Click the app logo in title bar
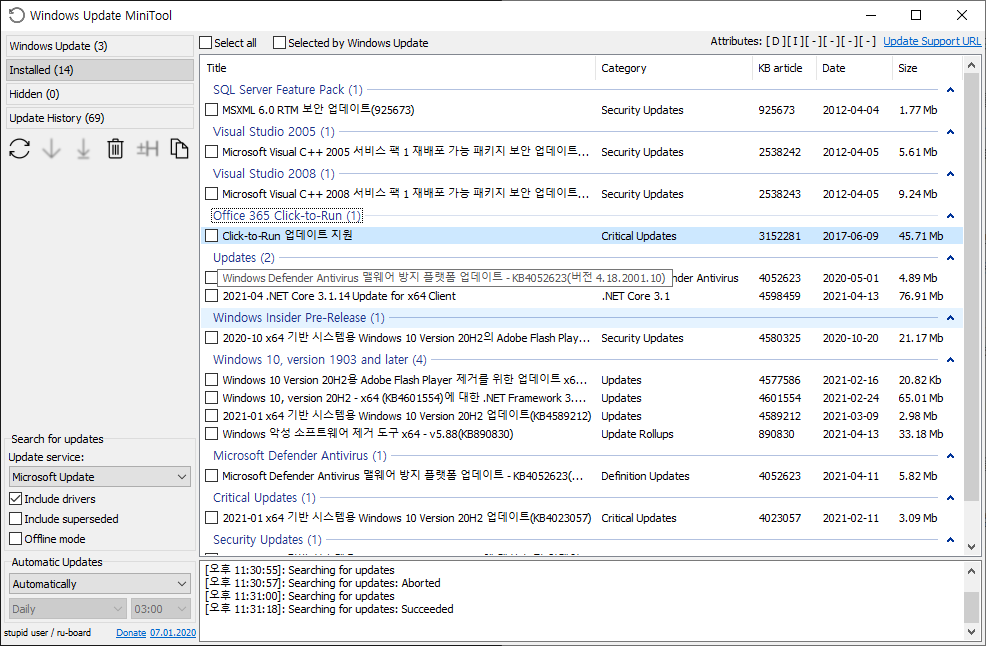 click(16, 15)
